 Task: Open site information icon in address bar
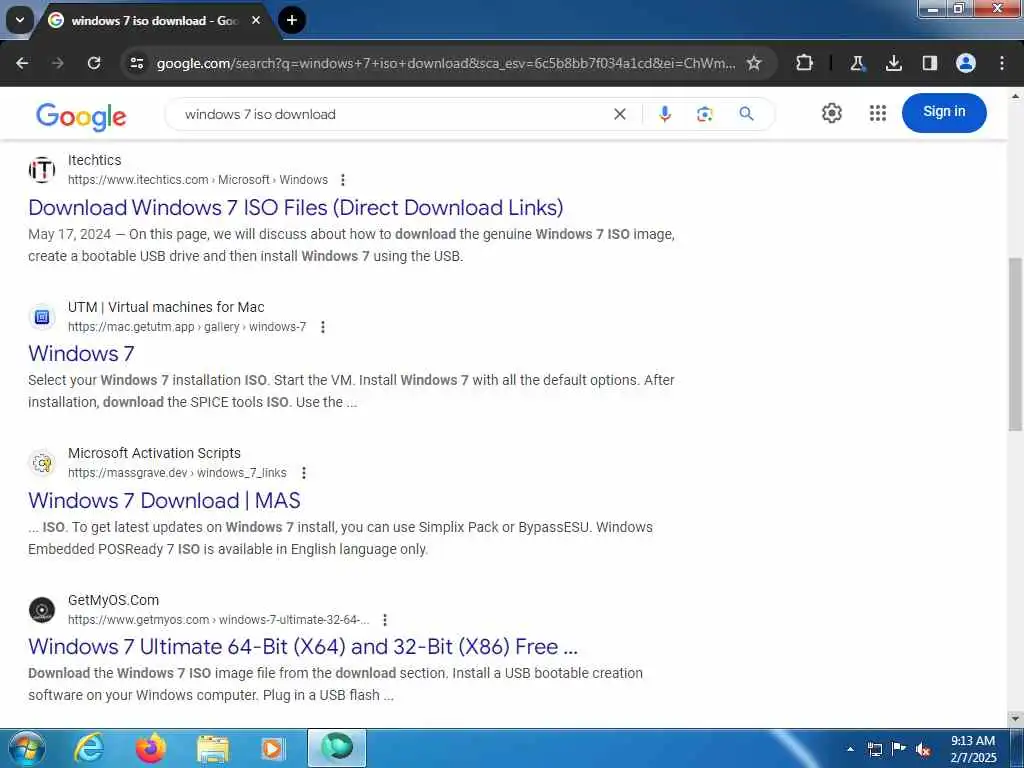[137, 63]
